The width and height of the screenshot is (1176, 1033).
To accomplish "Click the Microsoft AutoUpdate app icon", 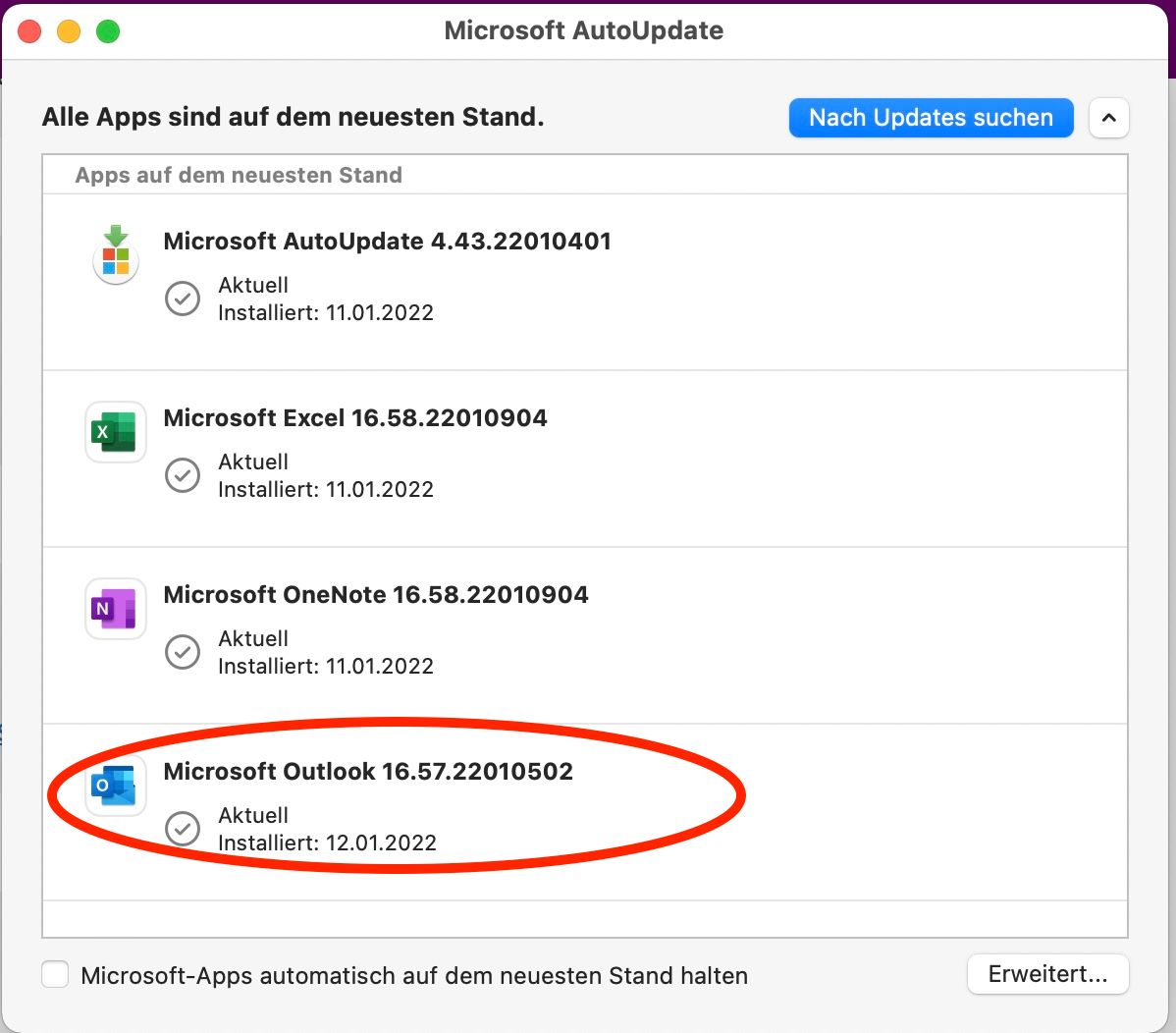I will [116, 255].
